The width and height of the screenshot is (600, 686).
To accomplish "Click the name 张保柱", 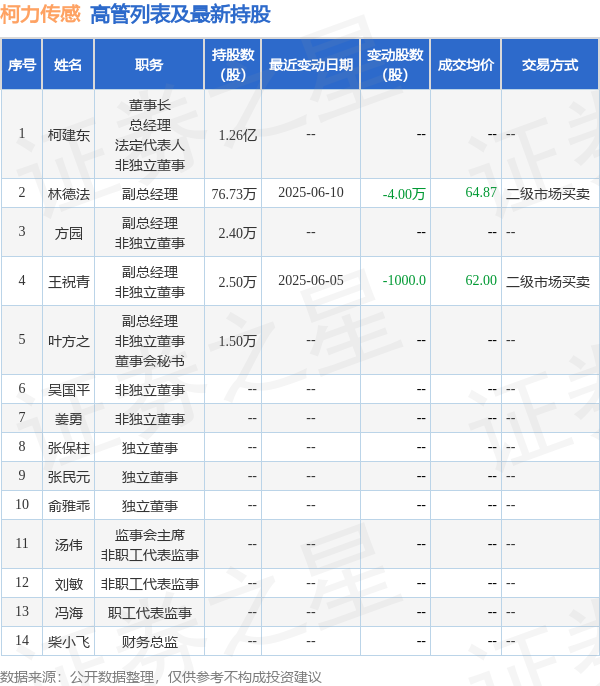I will 69,448.
